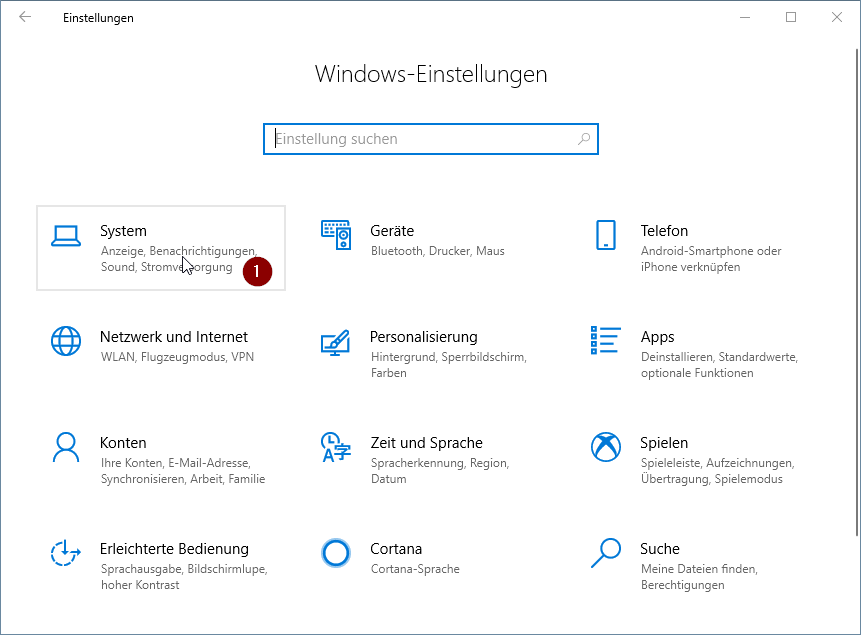The height and width of the screenshot is (635, 861).
Task: Click the vertical scrollbar on right edge
Action: (857, 292)
